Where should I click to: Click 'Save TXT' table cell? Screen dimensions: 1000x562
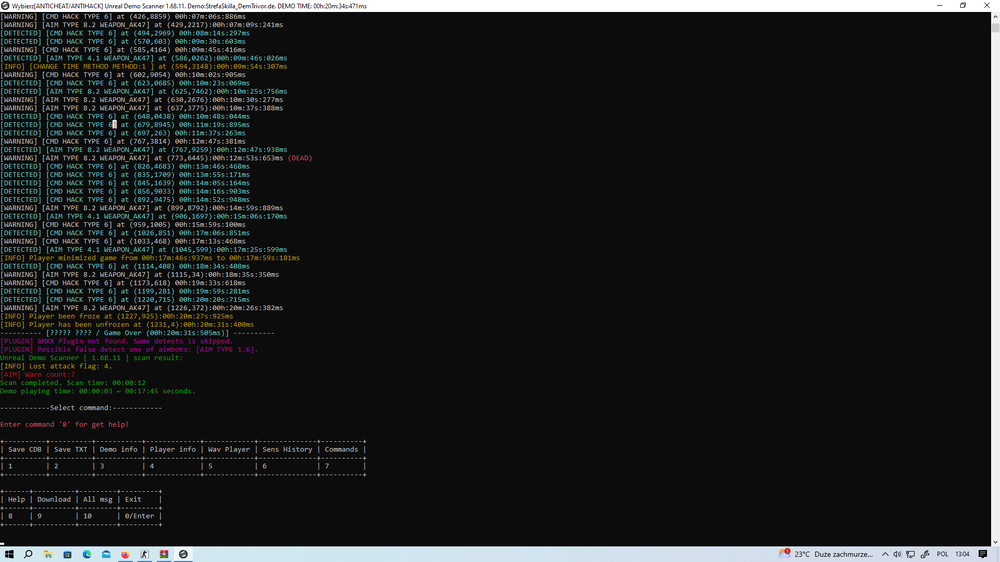pos(71,450)
